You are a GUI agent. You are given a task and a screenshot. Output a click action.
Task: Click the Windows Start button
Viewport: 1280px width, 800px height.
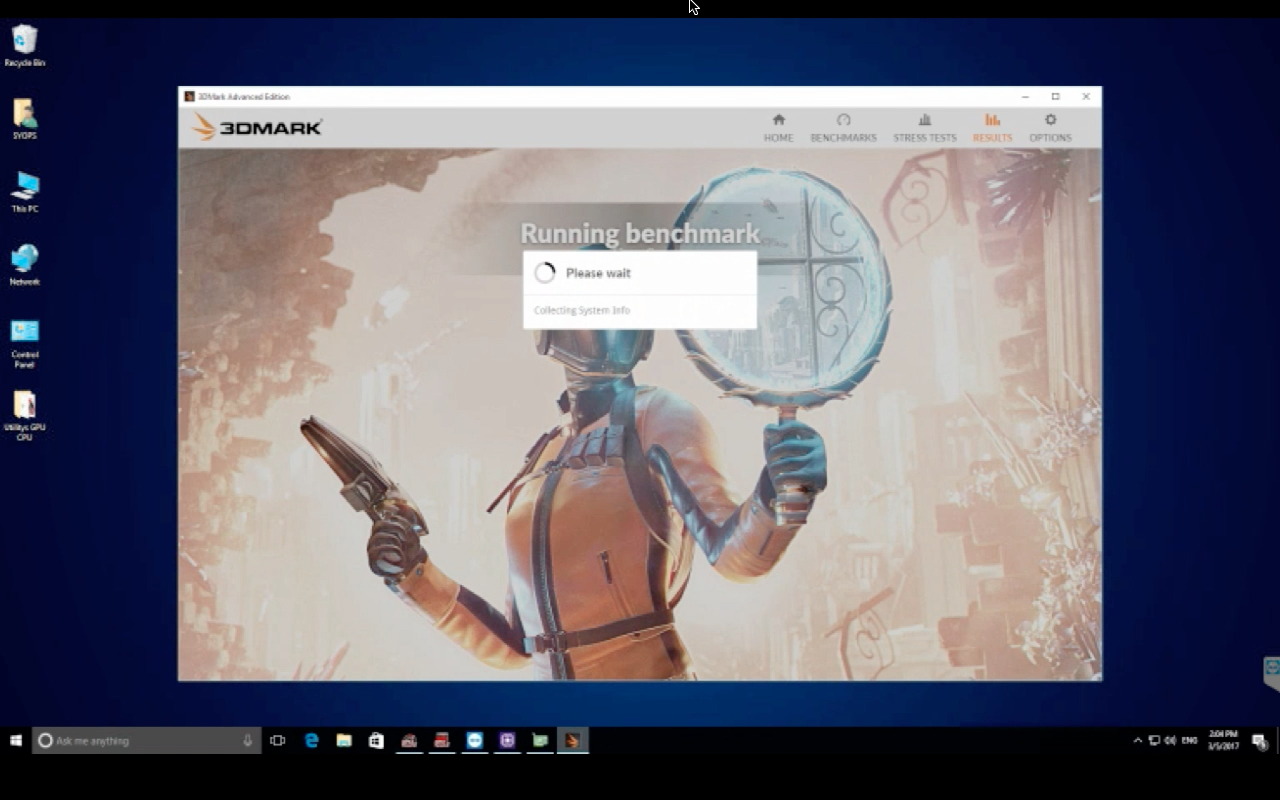point(16,741)
